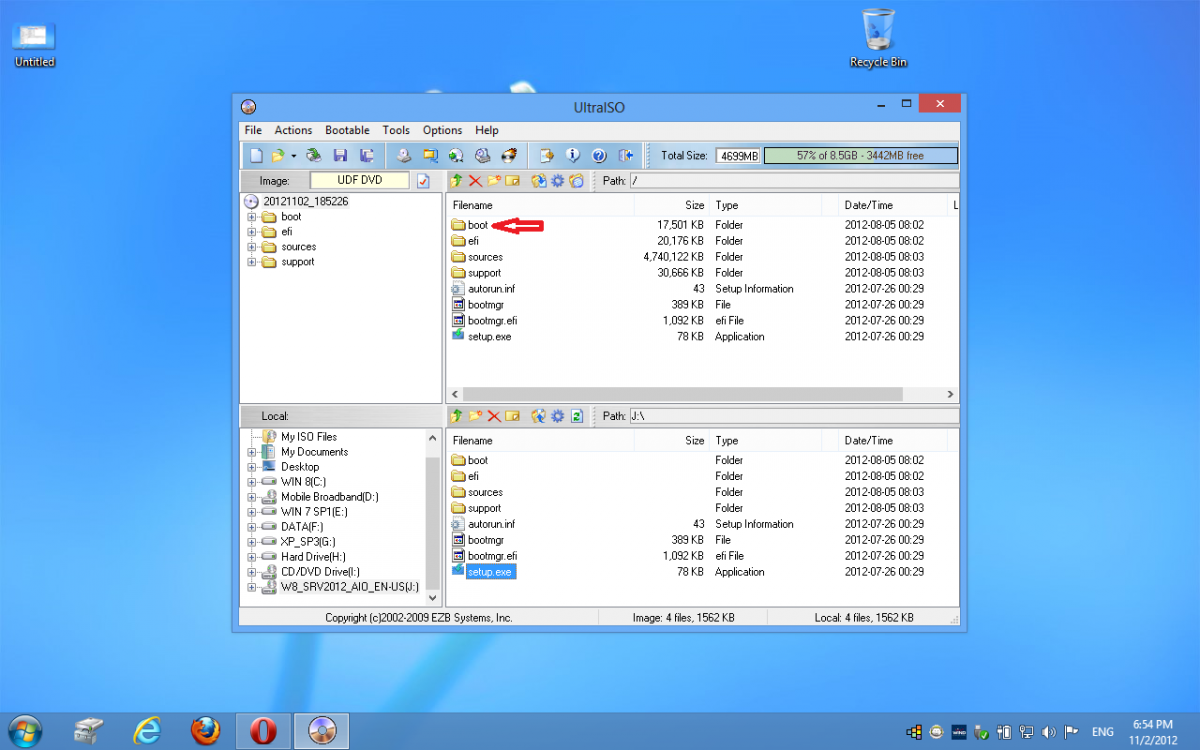Viewport: 1200px width, 750px height.
Task: Open Internet Explorer from the taskbar
Action: pos(148,731)
